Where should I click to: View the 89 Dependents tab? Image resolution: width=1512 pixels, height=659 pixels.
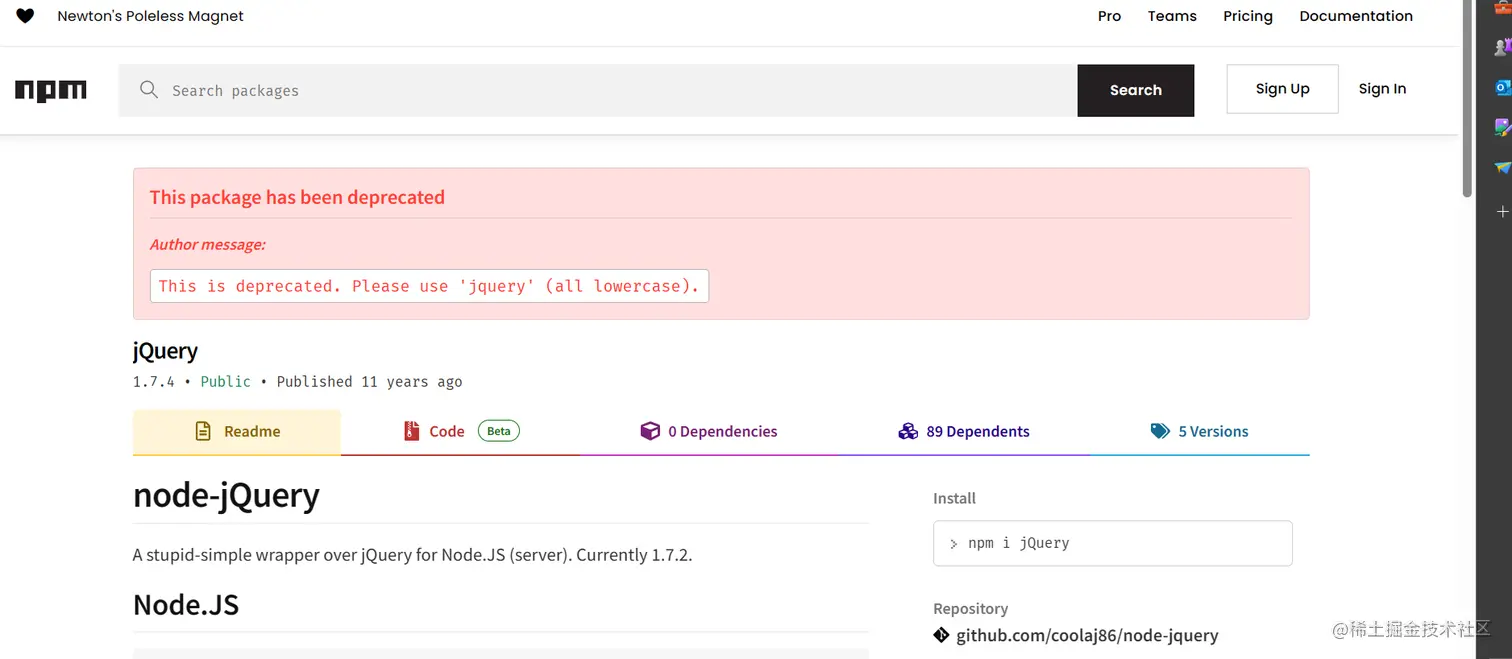(x=964, y=432)
